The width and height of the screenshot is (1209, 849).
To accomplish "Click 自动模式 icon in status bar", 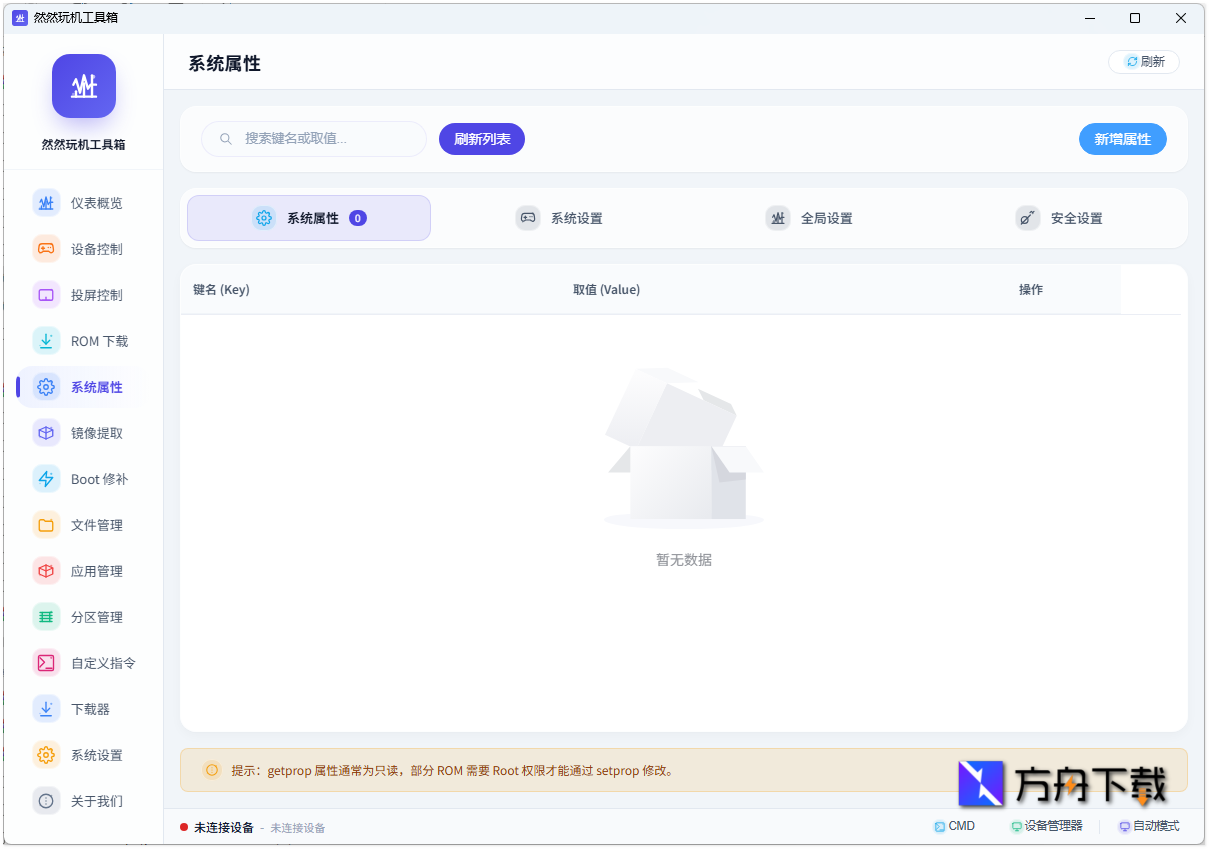I will (1125, 827).
